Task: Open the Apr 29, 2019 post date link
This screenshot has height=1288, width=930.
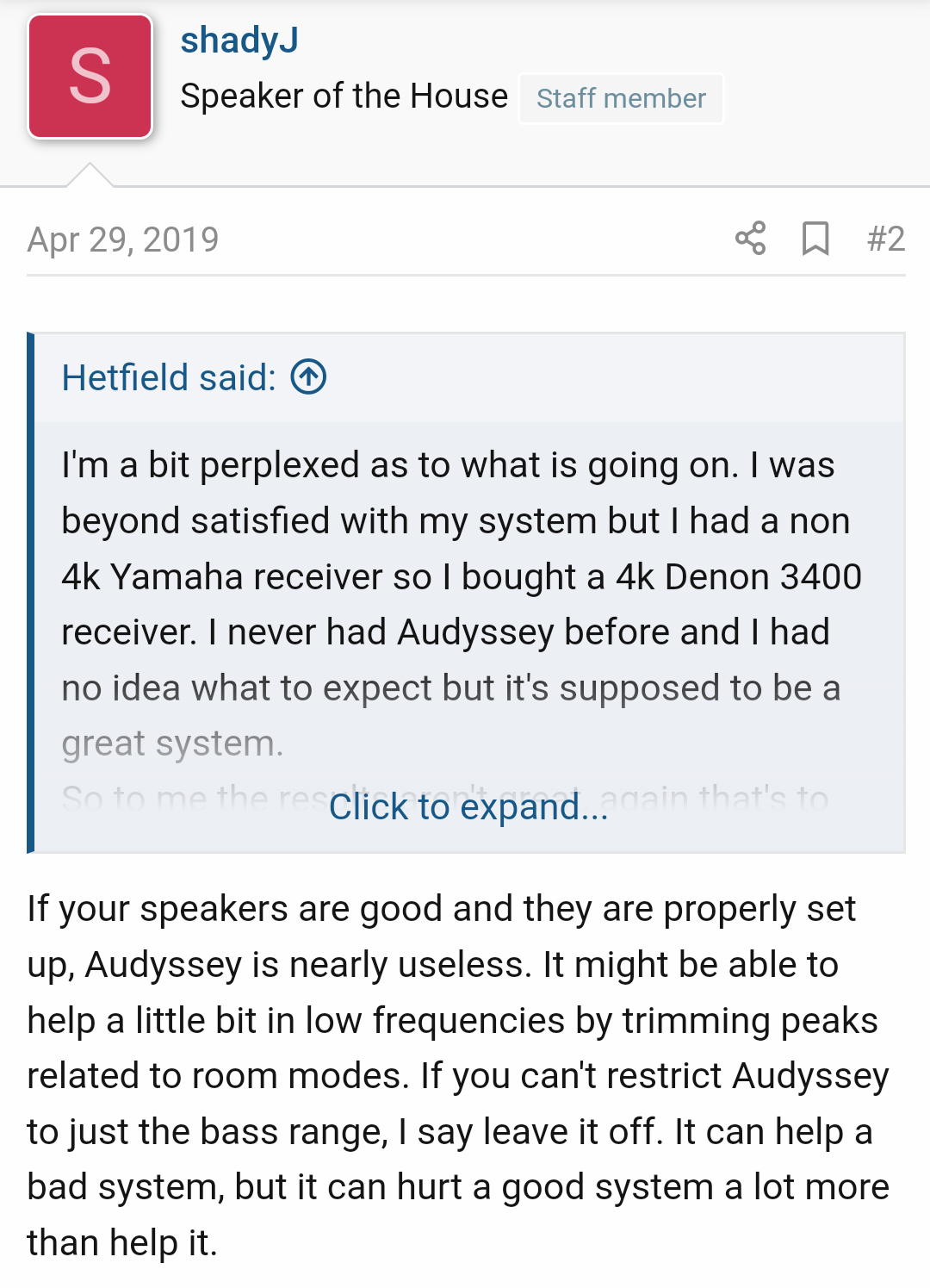Action: coord(123,240)
